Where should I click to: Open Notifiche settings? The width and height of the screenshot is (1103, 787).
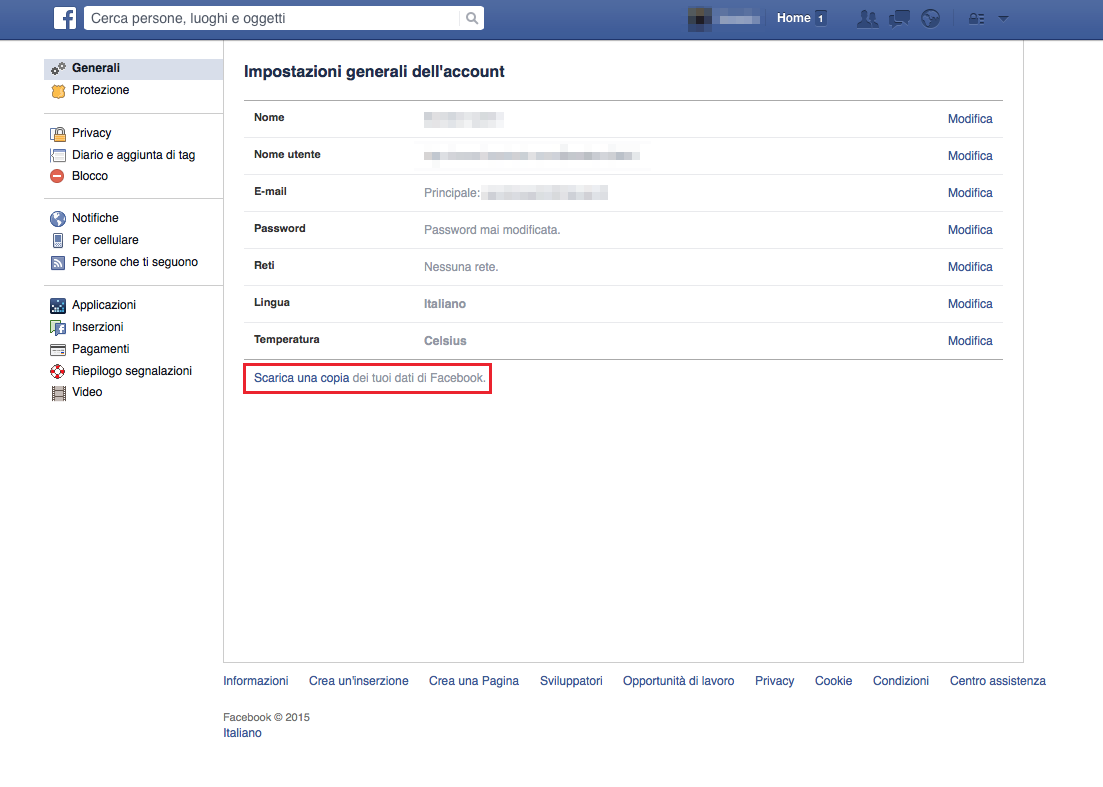(95, 218)
